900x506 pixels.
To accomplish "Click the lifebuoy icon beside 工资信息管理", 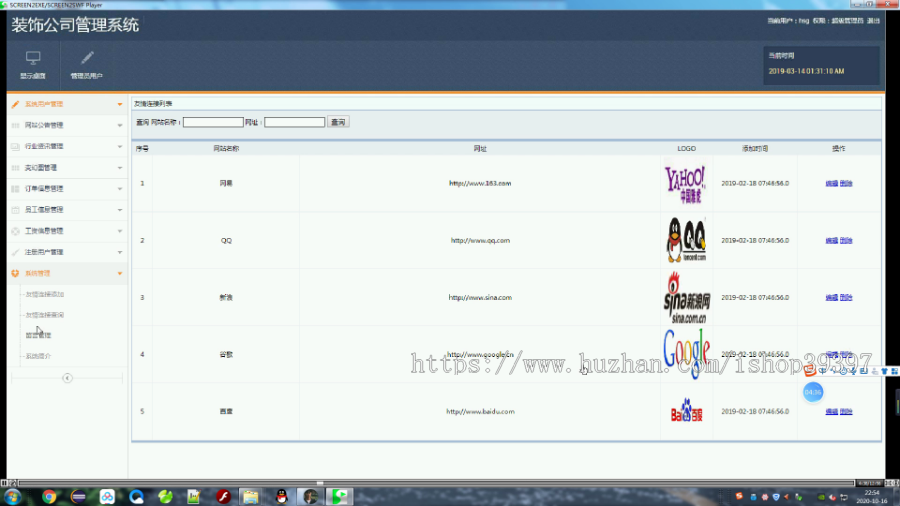I will click(15, 231).
